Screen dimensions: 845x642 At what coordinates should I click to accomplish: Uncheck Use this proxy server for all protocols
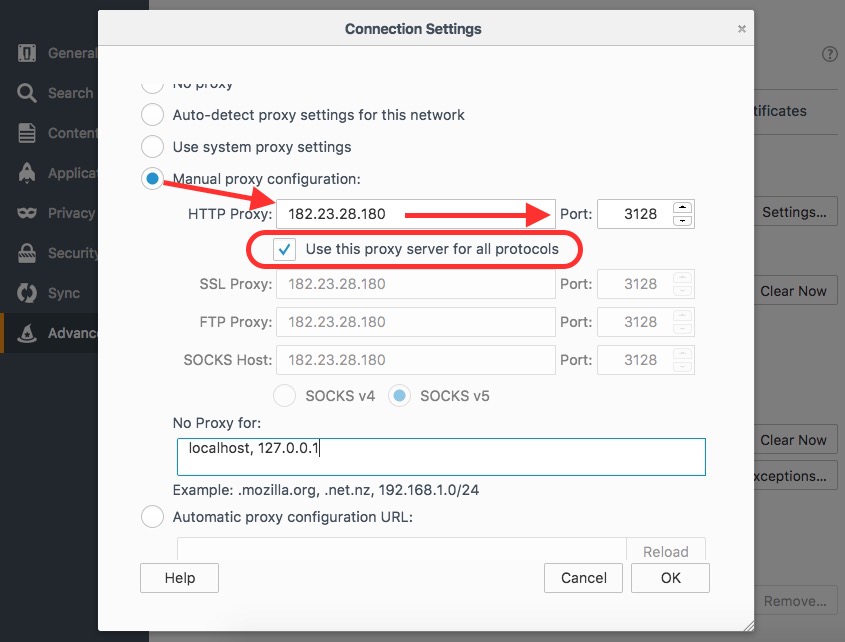(285, 248)
